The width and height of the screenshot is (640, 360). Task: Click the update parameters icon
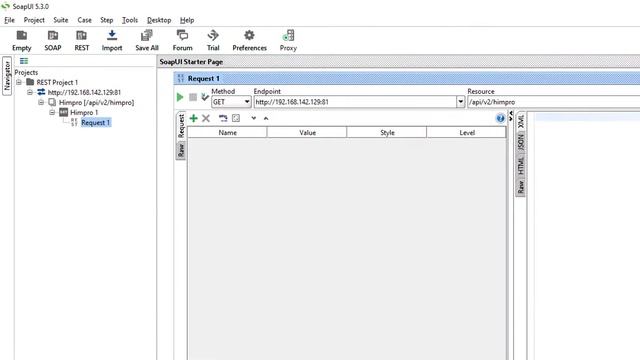click(x=223, y=118)
